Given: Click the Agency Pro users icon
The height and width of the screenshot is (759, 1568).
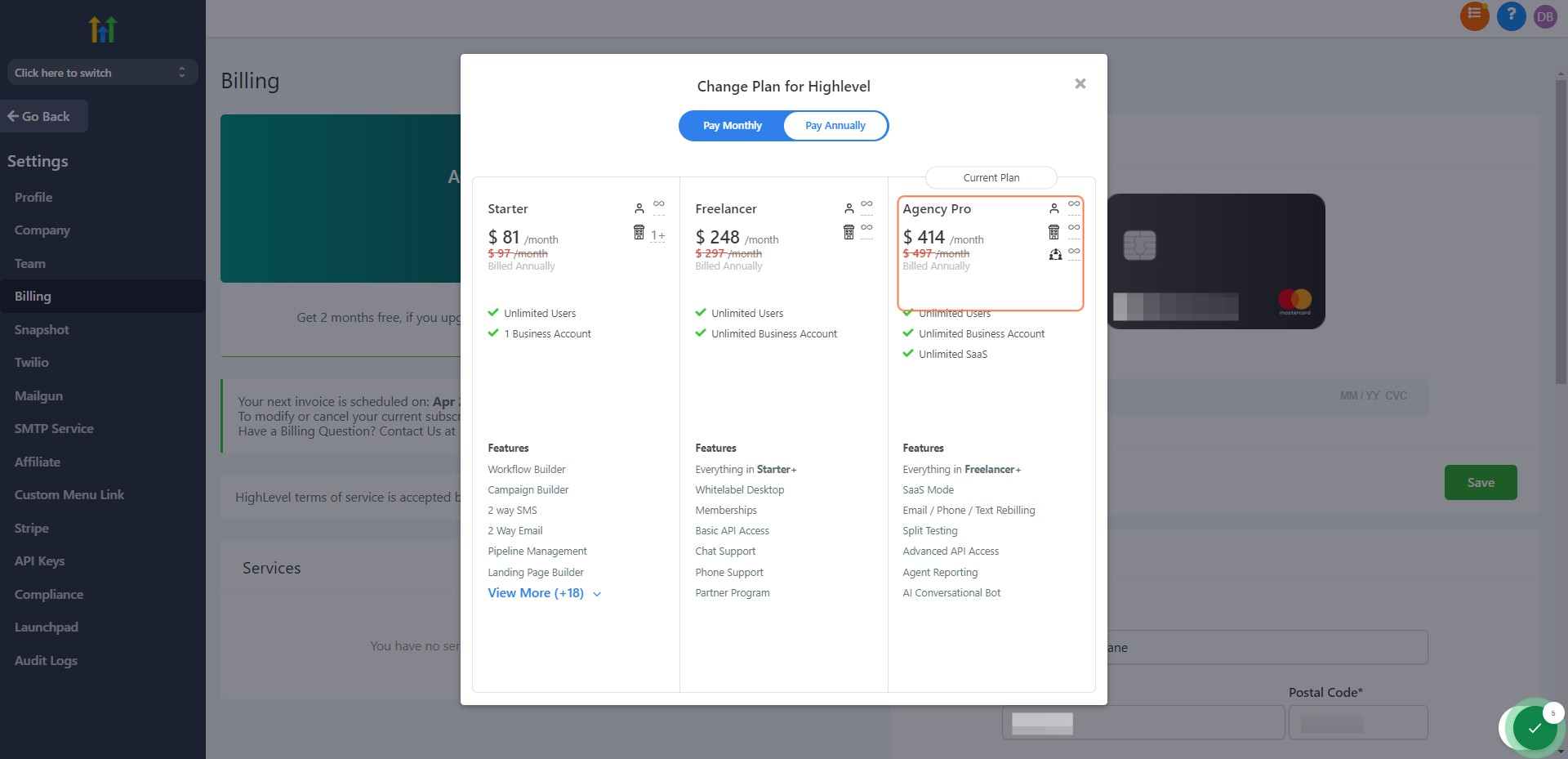Looking at the screenshot, I should click(x=1053, y=208).
